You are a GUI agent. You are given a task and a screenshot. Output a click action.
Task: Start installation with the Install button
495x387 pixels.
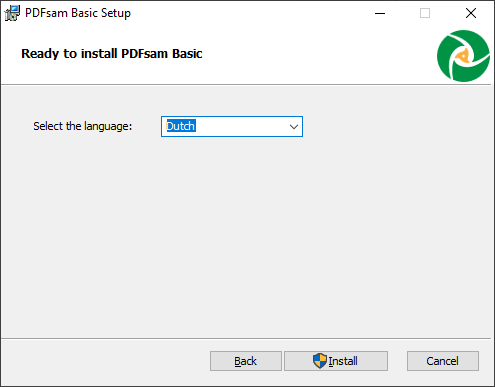pyautogui.click(x=336, y=361)
